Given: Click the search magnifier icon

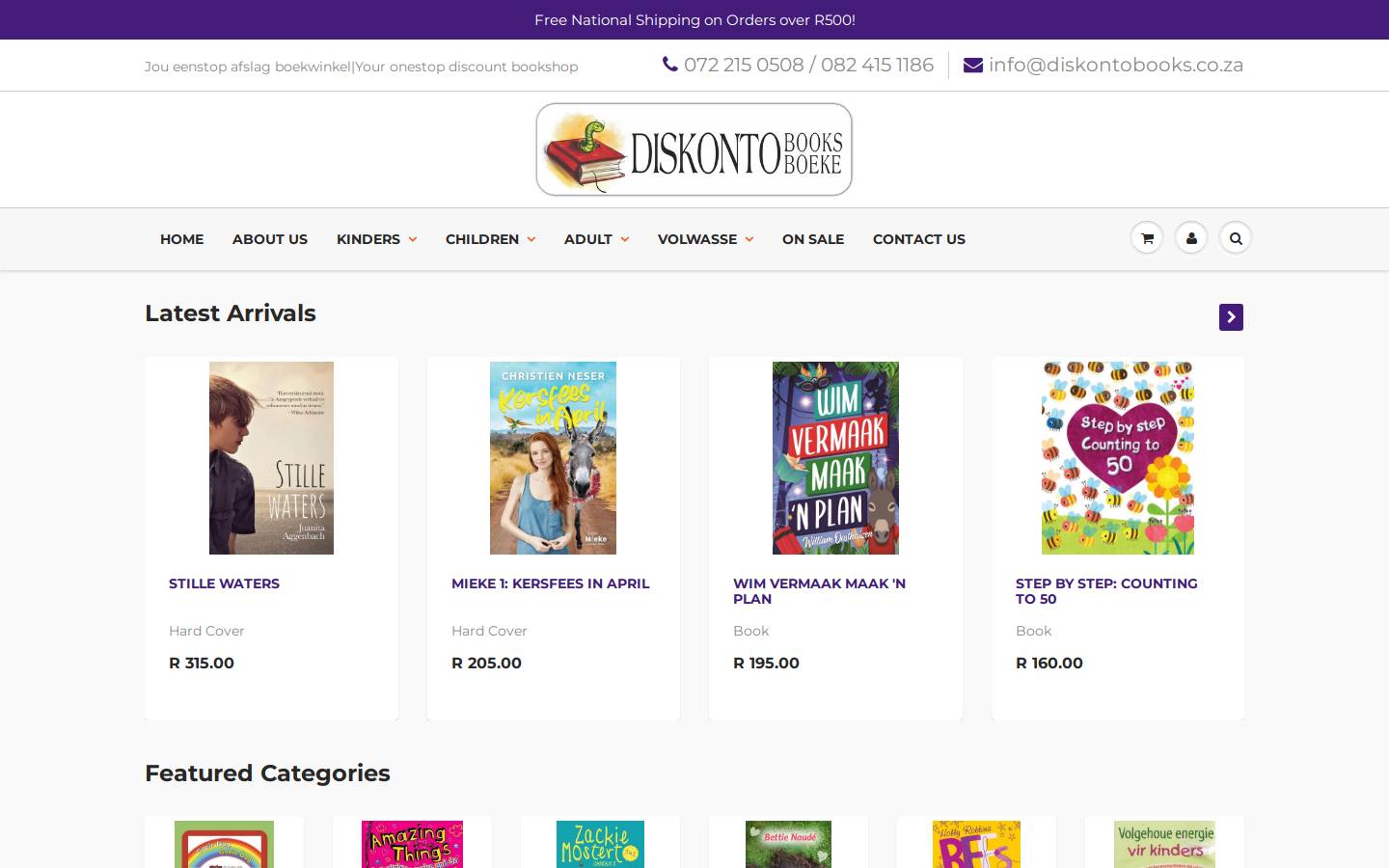Looking at the screenshot, I should coord(1236,238).
